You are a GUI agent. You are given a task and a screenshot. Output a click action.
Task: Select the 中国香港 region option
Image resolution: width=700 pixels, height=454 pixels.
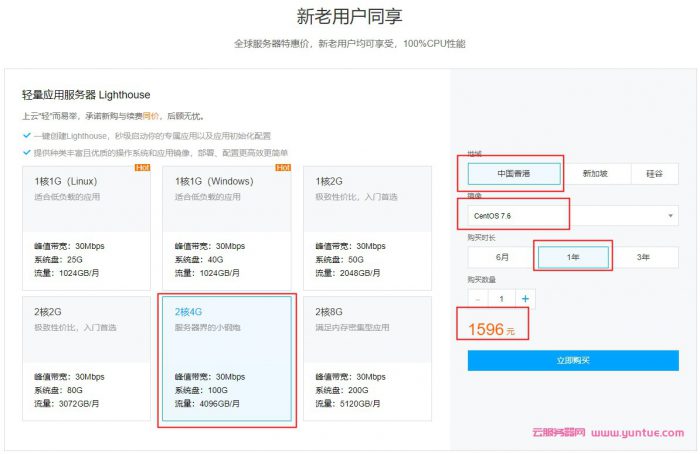point(514,173)
